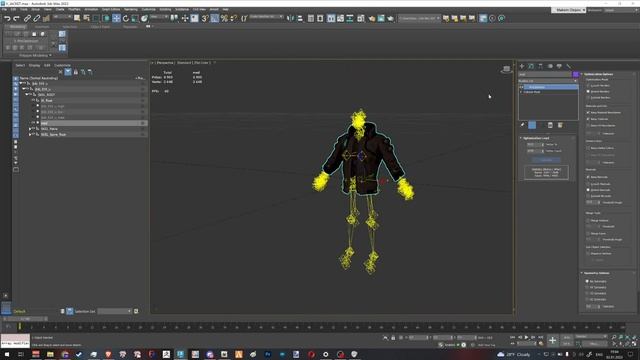This screenshot has height=360, width=640.
Task: Activate the Select and Rotate tool
Action: coord(126,18)
